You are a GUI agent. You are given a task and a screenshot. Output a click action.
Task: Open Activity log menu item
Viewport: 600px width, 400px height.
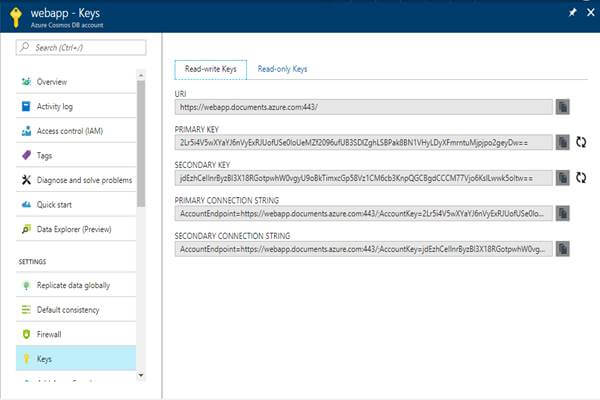click(x=76, y=106)
